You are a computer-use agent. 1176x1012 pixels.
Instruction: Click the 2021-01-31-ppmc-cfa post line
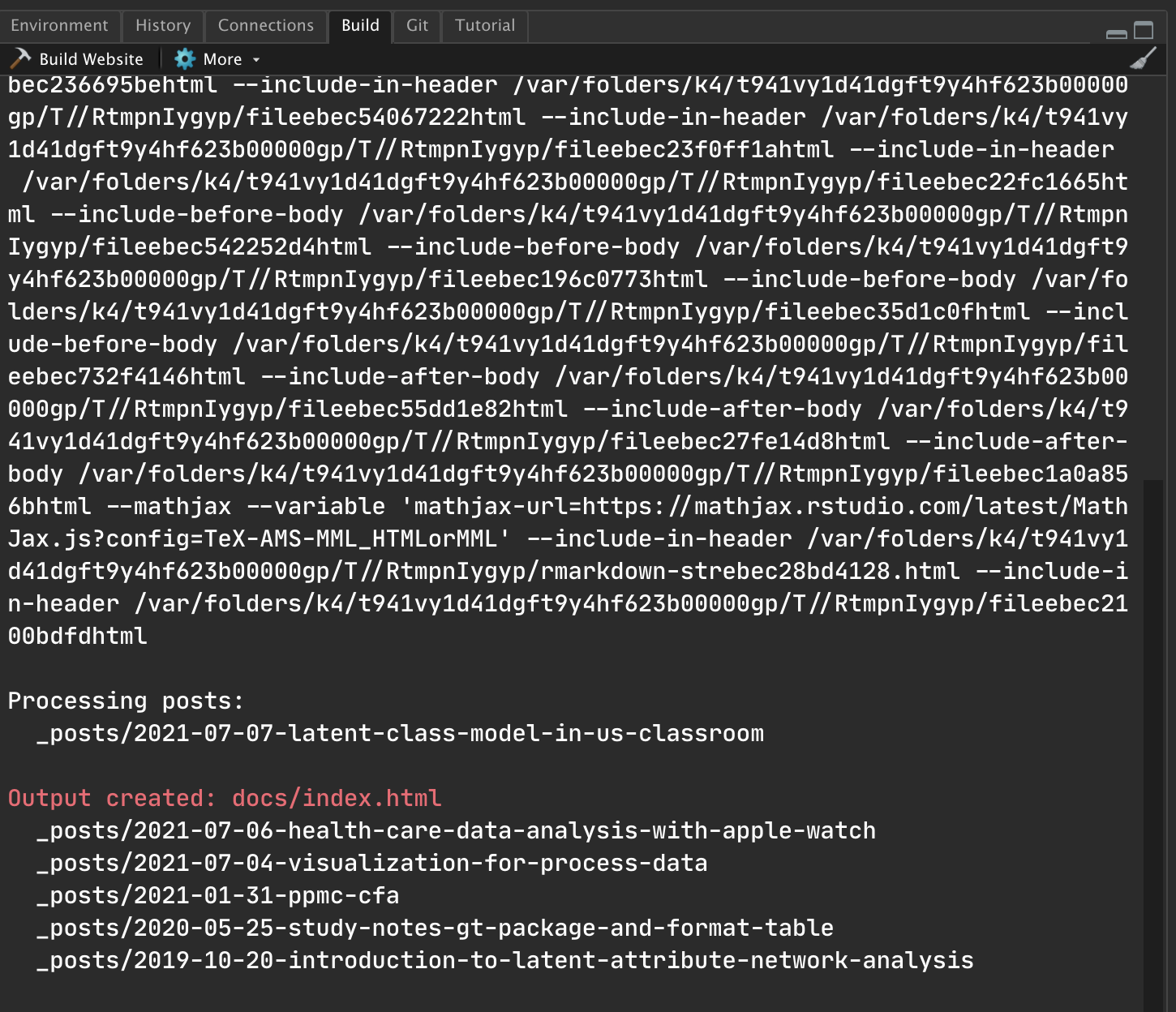point(217,895)
